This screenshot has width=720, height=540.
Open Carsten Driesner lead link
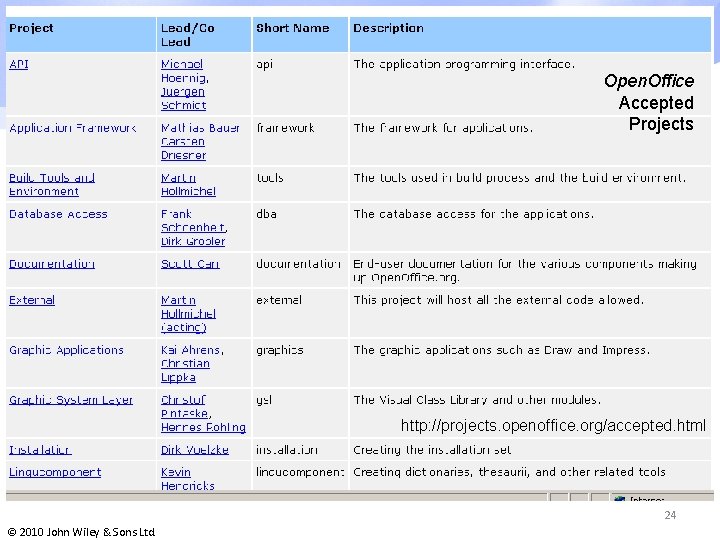coord(183,148)
